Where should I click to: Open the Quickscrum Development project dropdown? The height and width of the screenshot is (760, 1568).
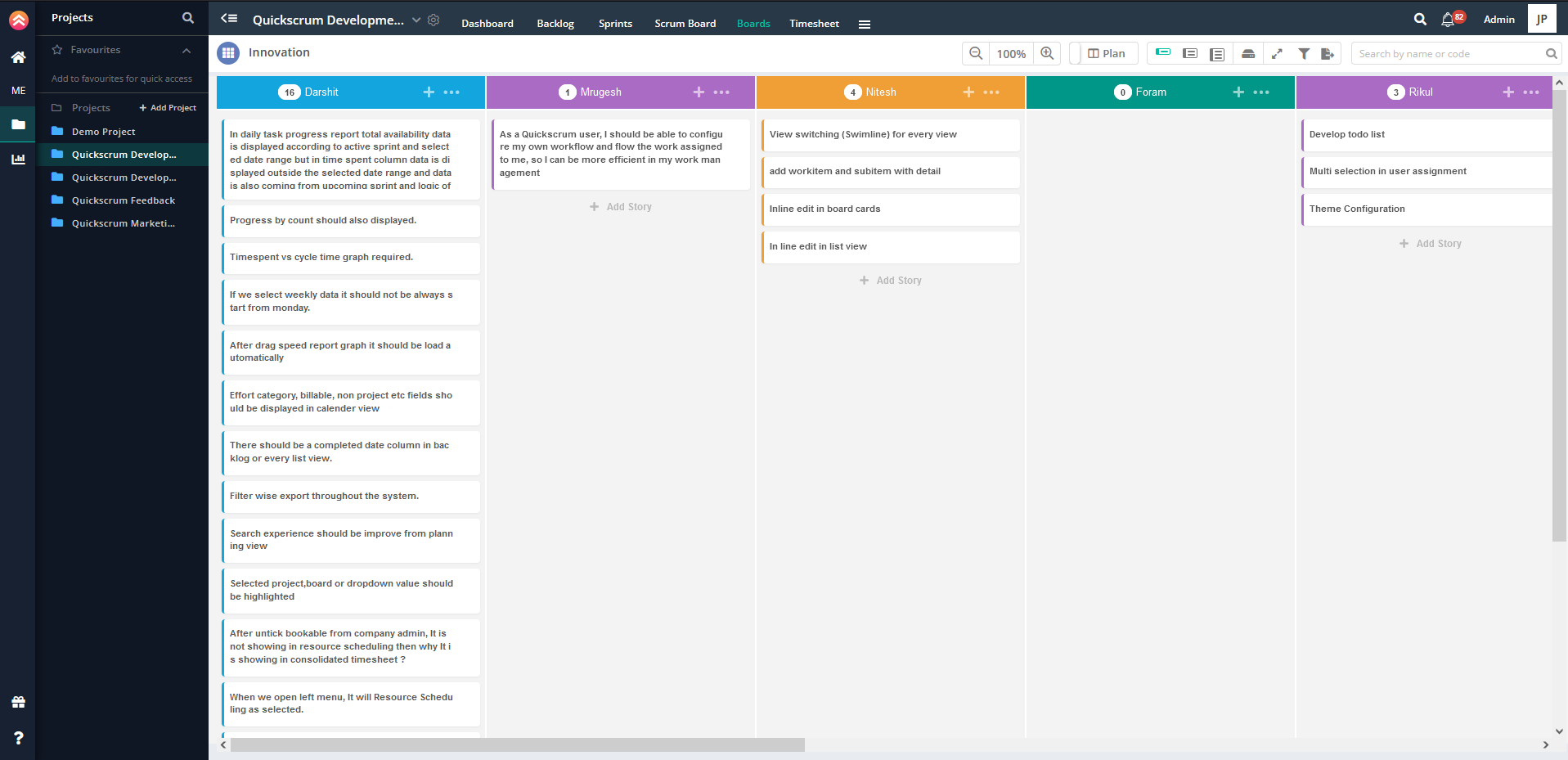[x=416, y=20]
